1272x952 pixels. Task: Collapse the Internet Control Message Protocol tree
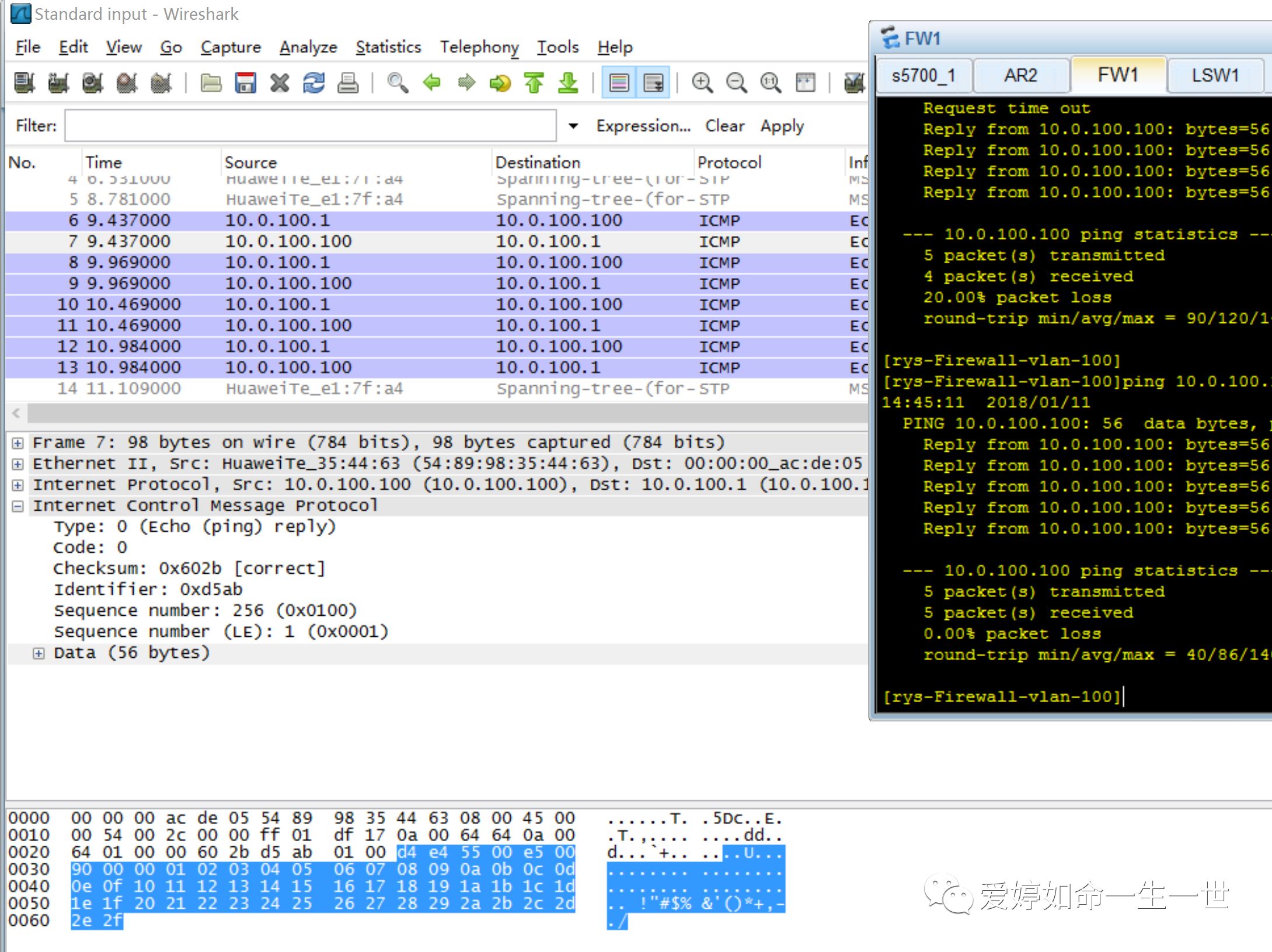[x=18, y=506]
